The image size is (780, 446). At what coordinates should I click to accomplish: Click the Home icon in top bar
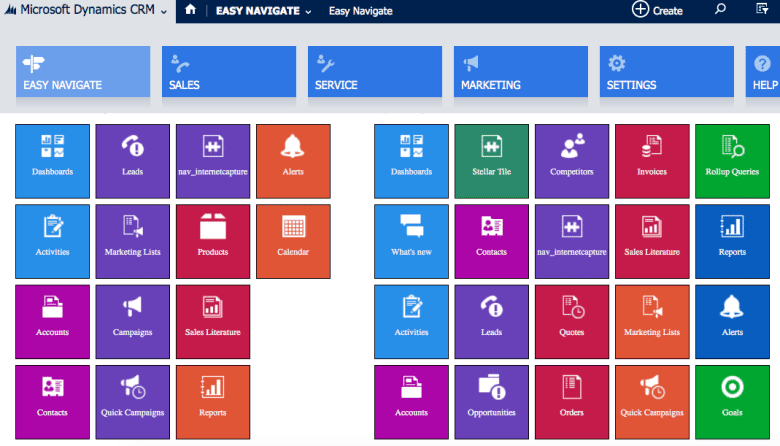190,9
